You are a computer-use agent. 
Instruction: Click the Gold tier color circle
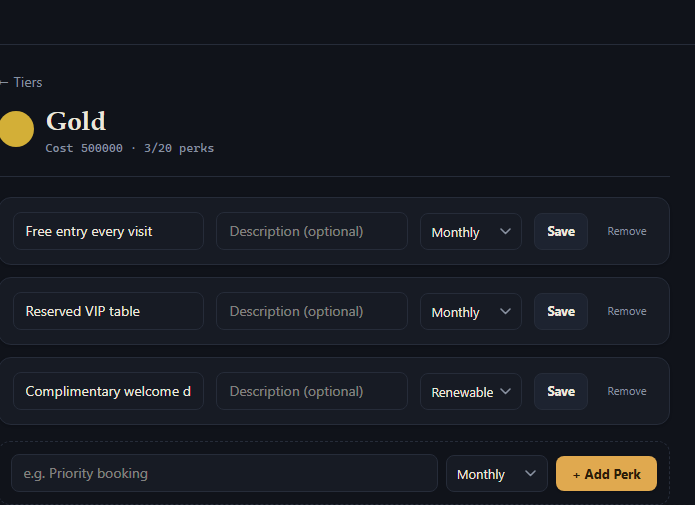coord(16,129)
